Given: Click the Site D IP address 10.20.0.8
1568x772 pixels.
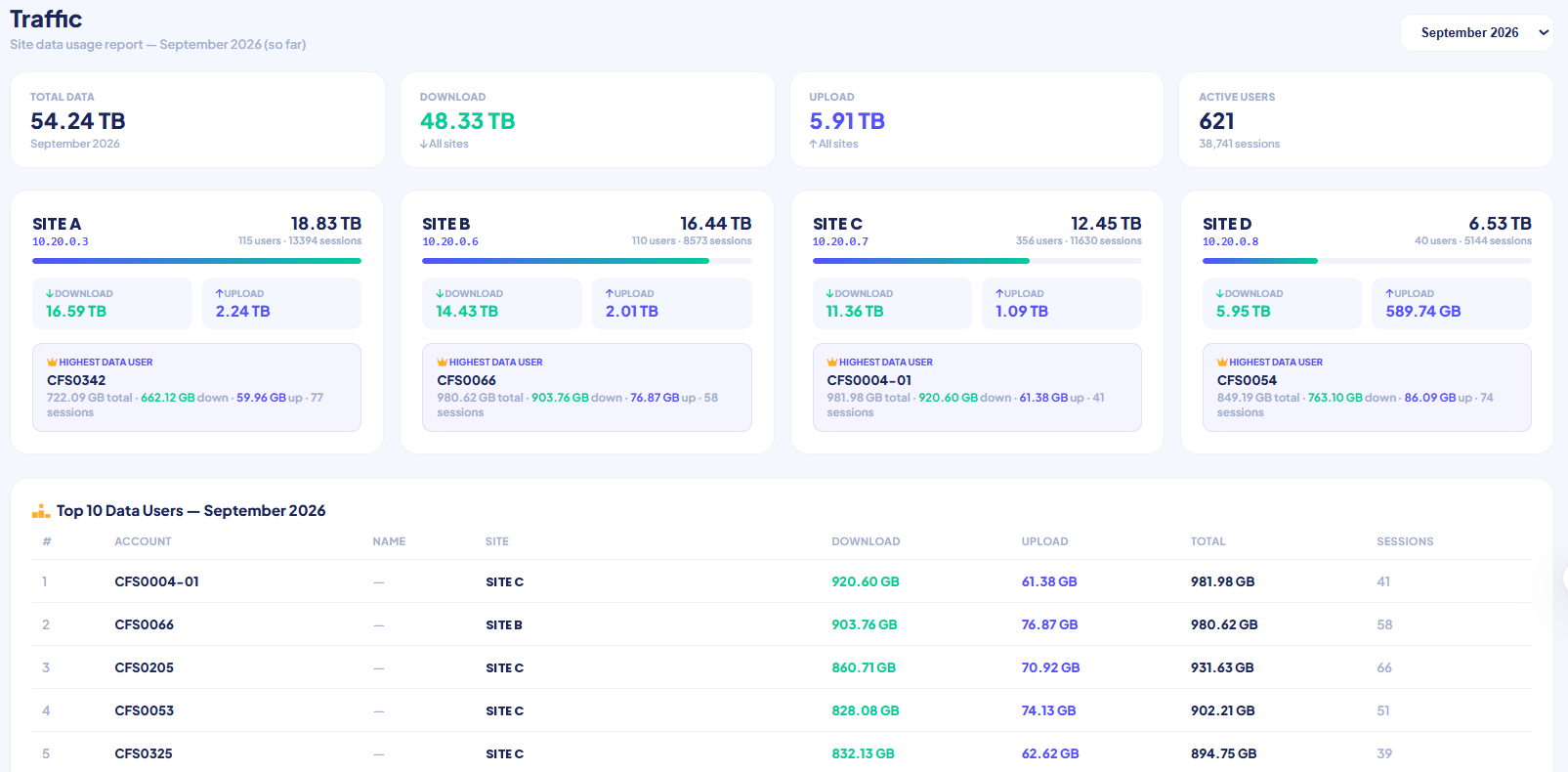Looking at the screenshot, I should click(1231, 241).
